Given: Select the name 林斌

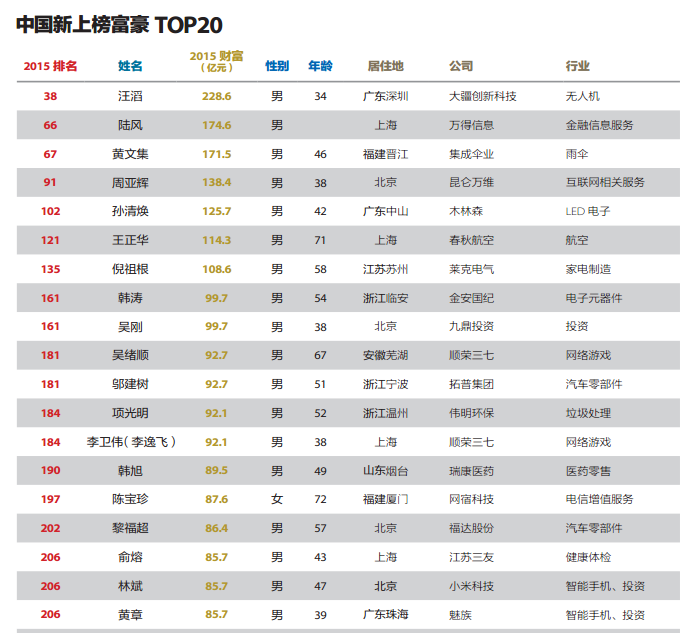Looking at the screenshot, I should tap(130, 586).
